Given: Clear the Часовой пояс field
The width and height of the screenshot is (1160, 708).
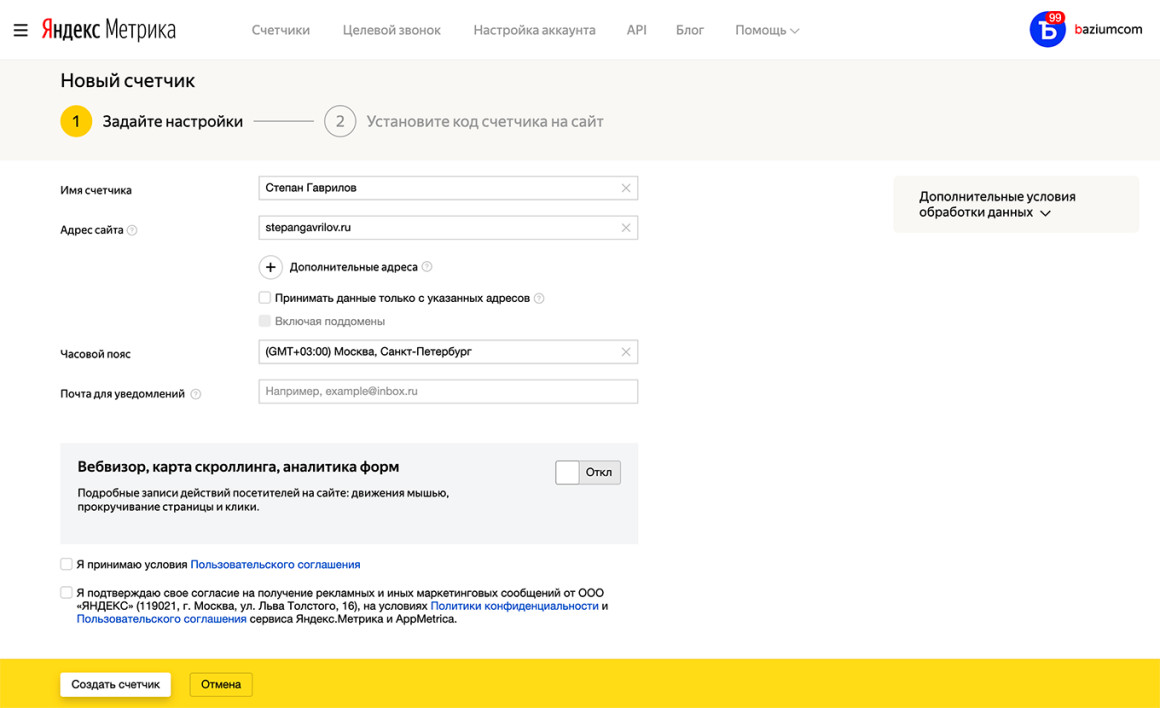Looking at the screenshot, I should point(626,352).
